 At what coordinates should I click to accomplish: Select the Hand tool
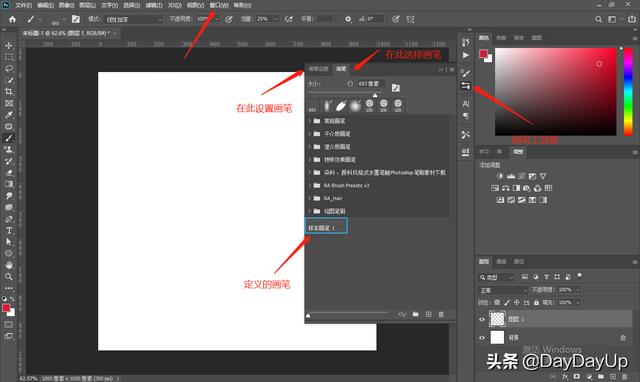[x=9, y=265]
